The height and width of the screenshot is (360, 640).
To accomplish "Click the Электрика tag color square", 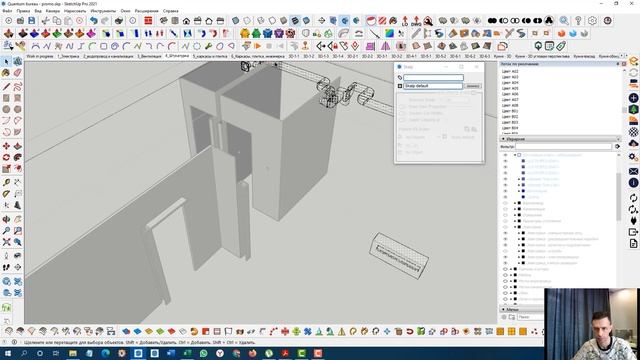I will (x=519, y=227).
